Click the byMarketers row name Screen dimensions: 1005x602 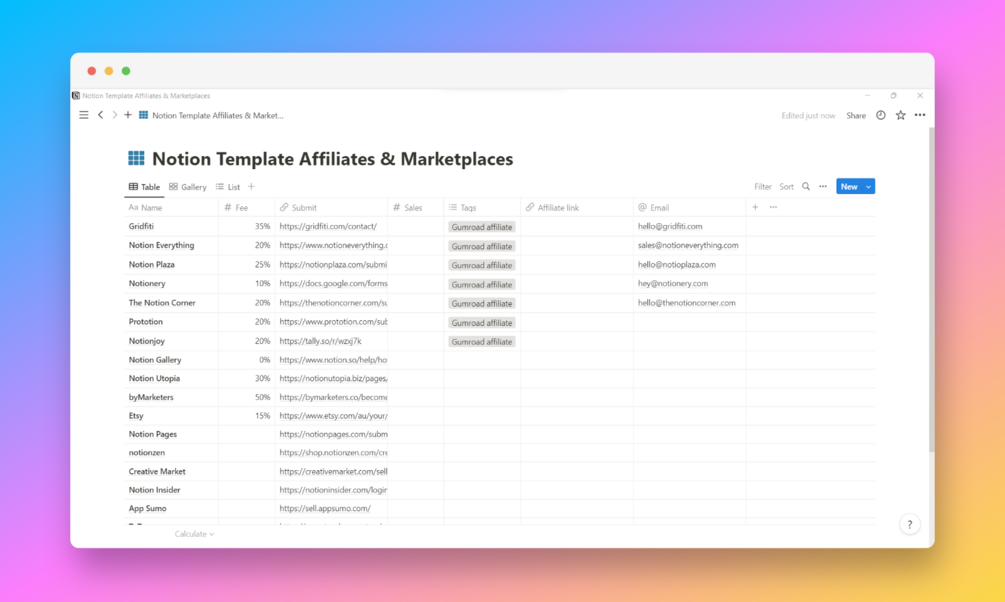(x=151, y=397)
